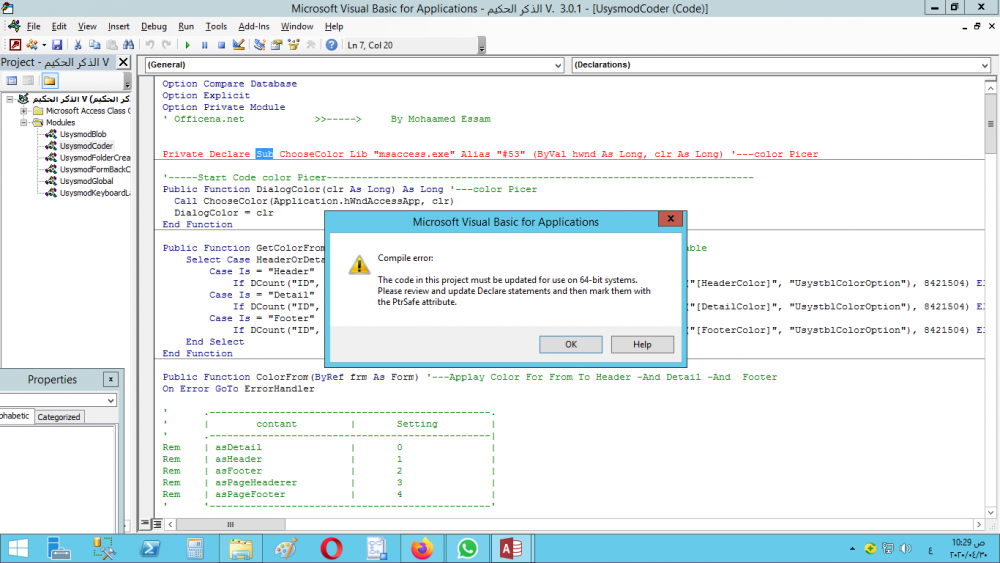The height and width of the screenshot is (563, 1000).
Task: Click Copy toolbar icon
Action: tap(94, 45)
